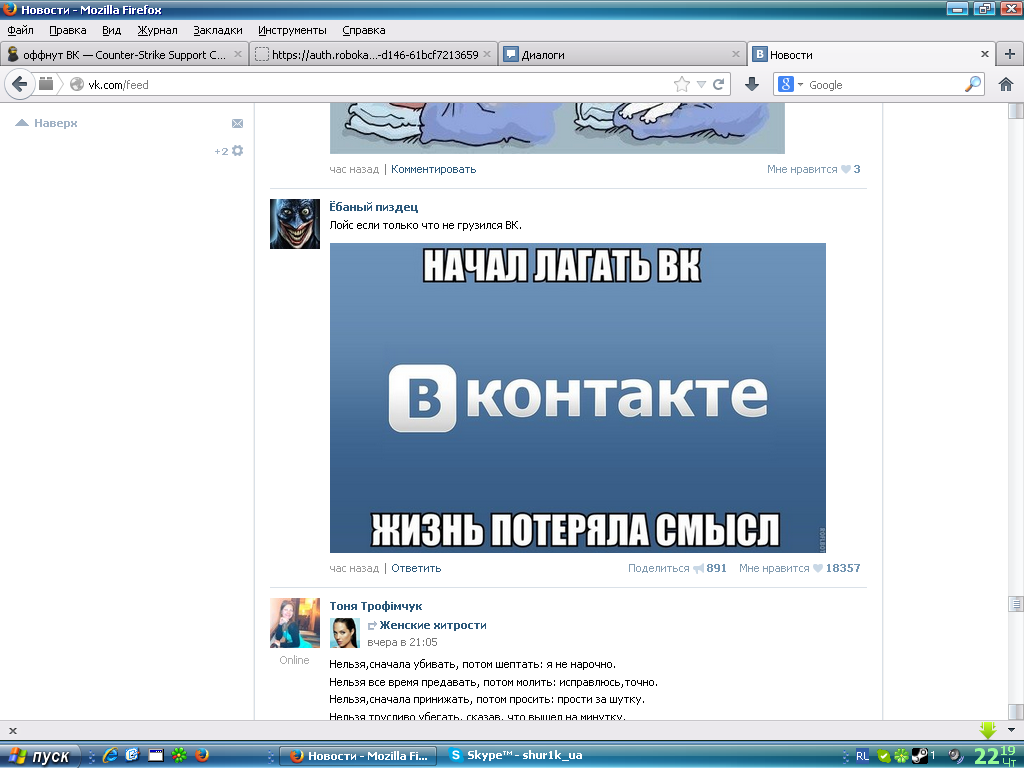Open the messages envelope icon
The width and height of the screenshot is (1024, 768).
tap(238, 123)
